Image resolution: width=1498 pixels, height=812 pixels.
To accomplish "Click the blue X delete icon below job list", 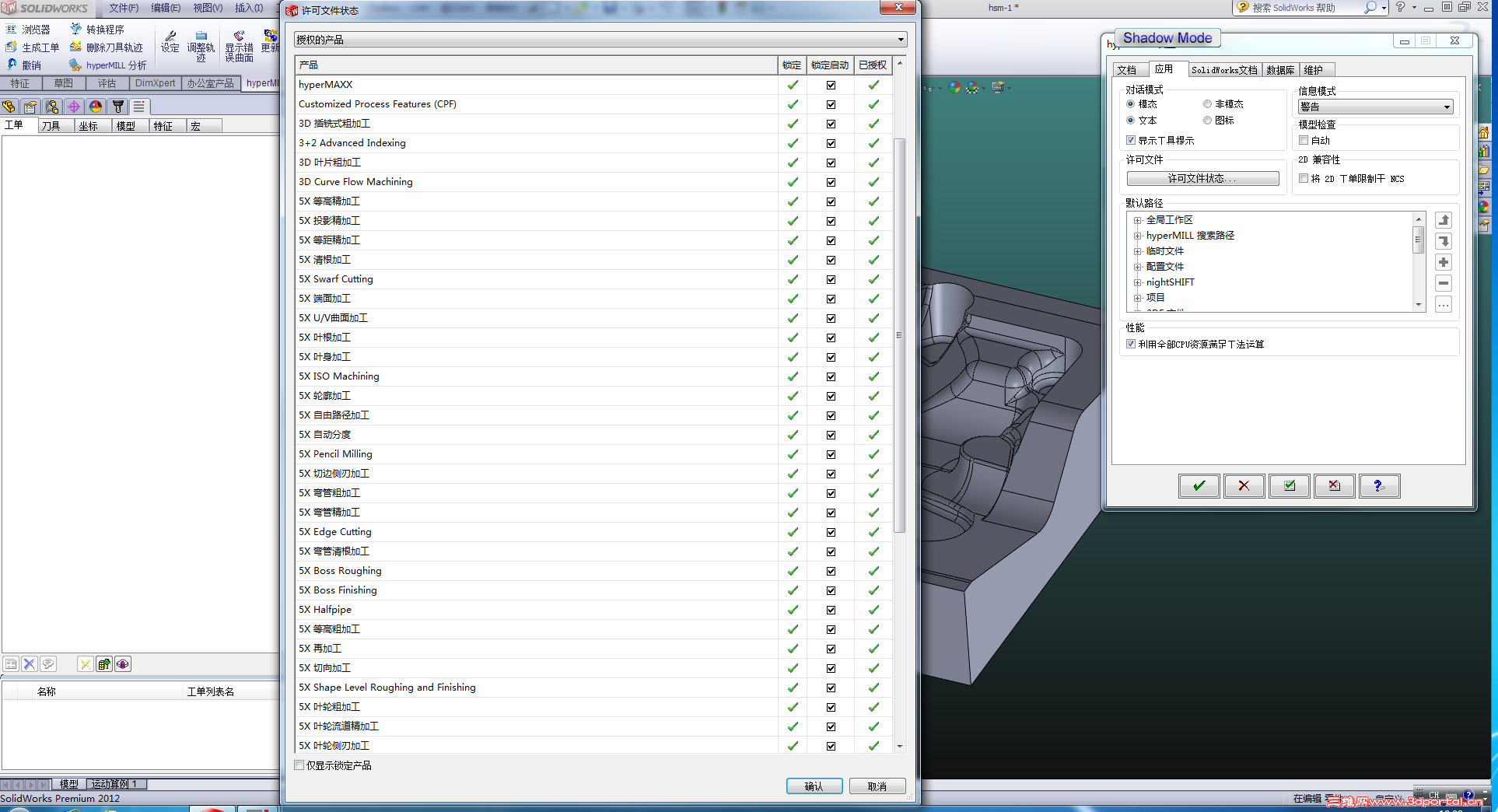I will [30, 663].
